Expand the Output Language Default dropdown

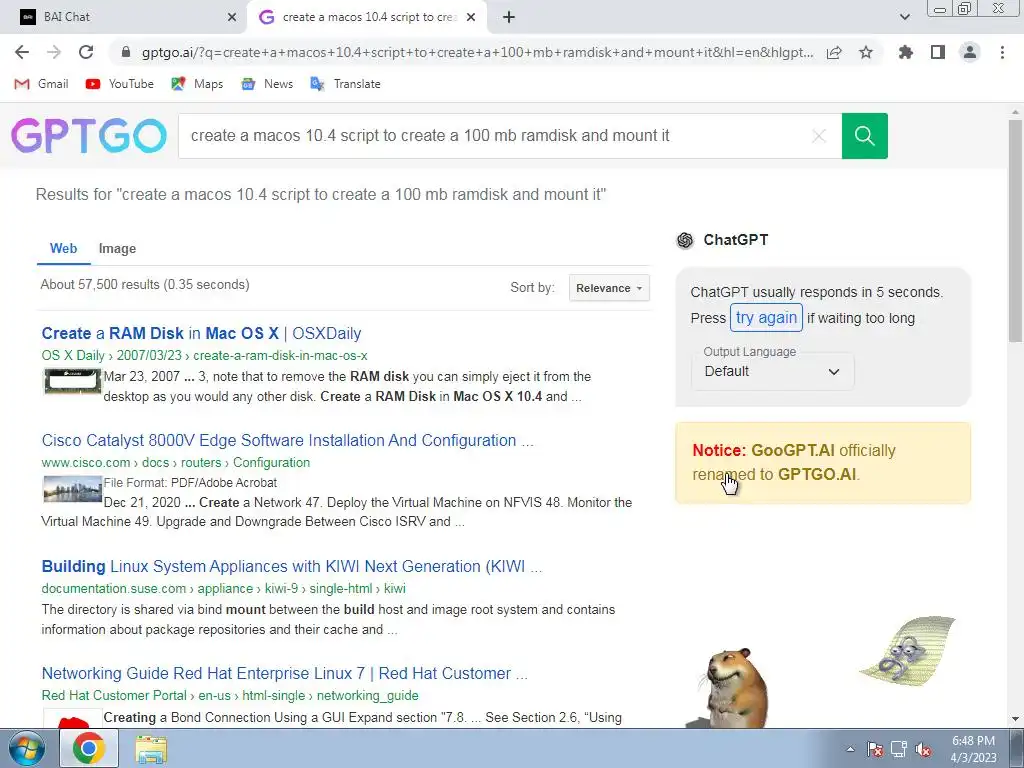point(773,371)
